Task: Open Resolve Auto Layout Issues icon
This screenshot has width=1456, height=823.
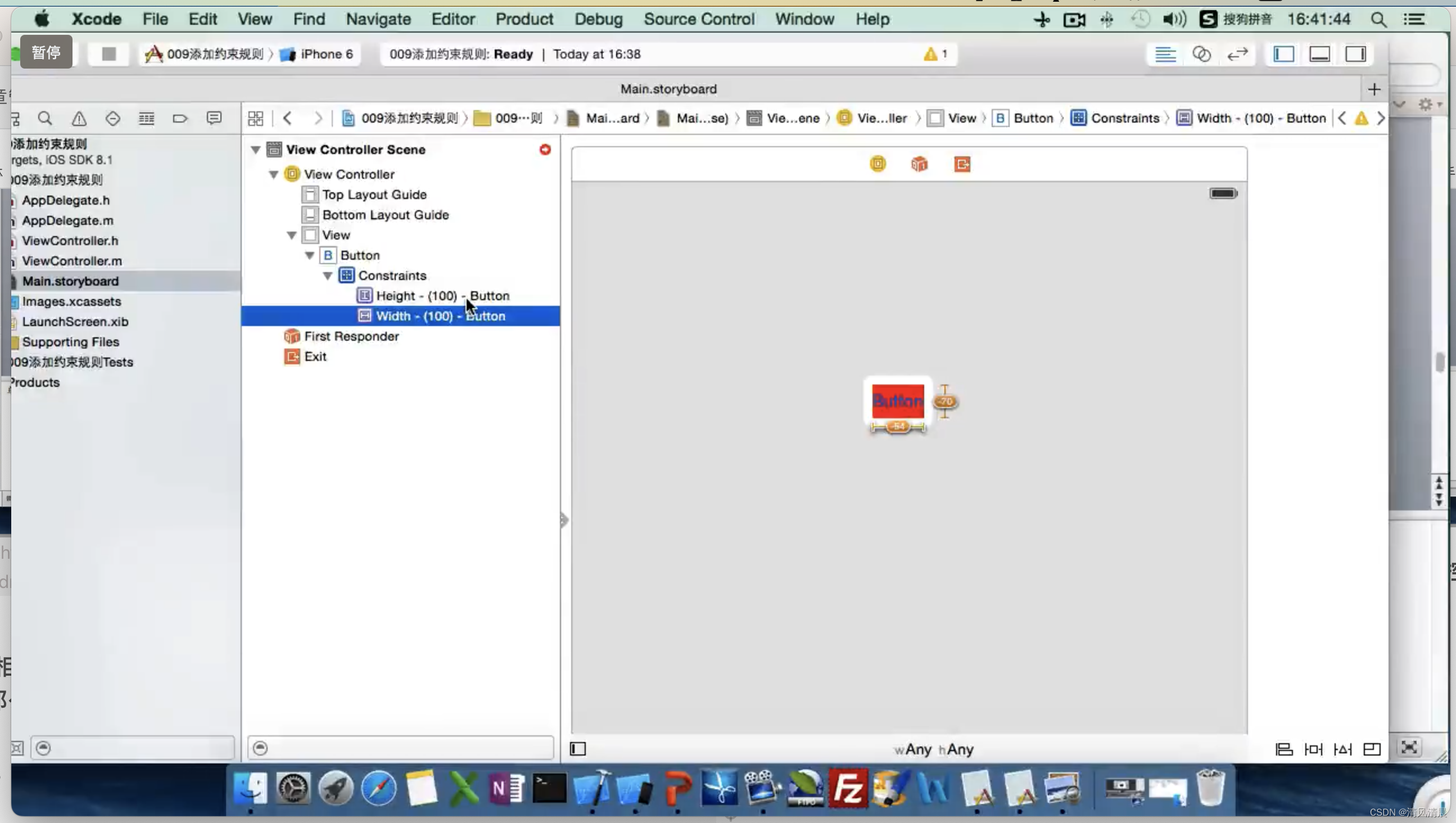Action: coord(1342,749)
